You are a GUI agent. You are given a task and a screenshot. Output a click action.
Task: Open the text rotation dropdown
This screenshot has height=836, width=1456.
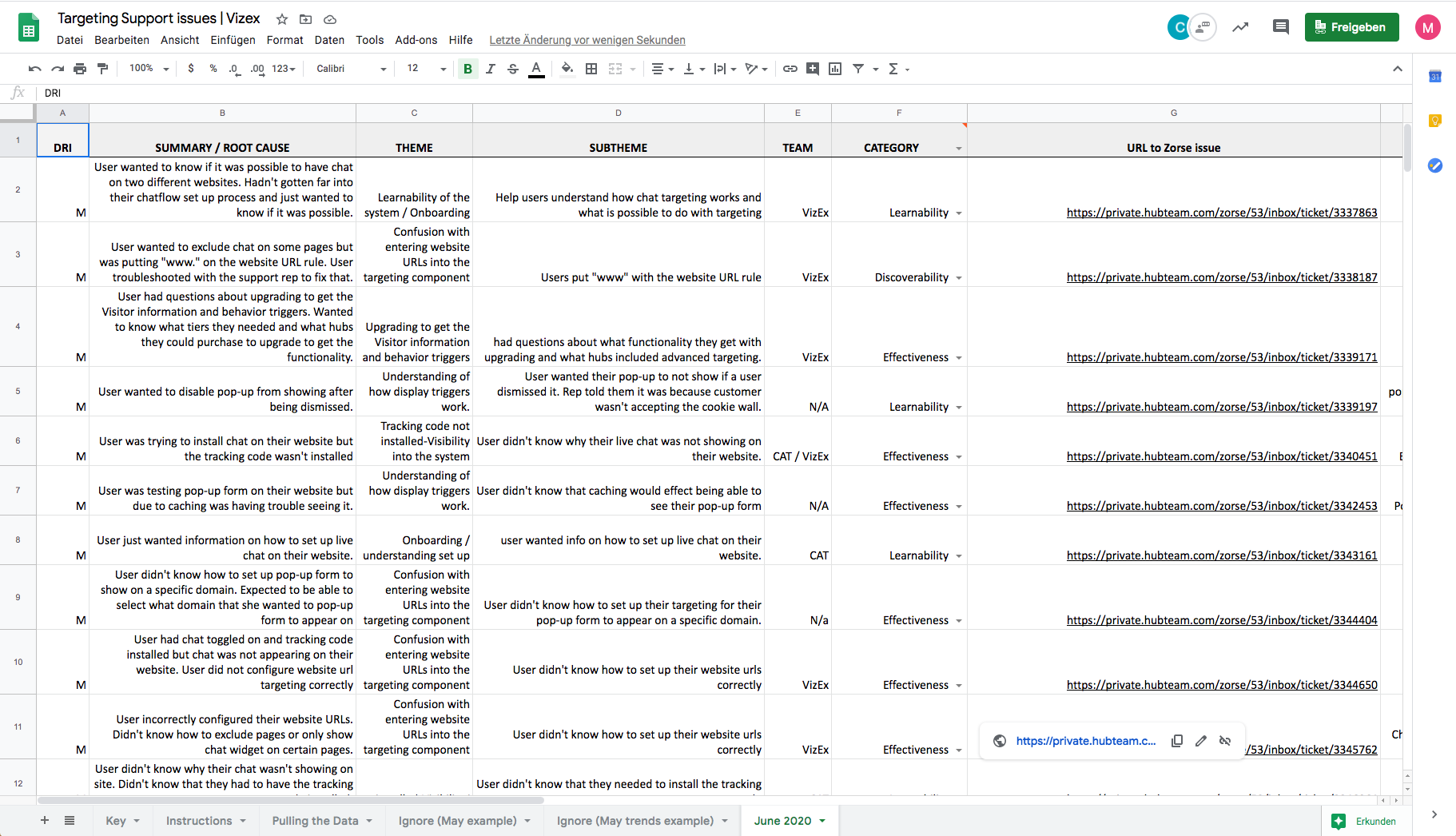756,69
